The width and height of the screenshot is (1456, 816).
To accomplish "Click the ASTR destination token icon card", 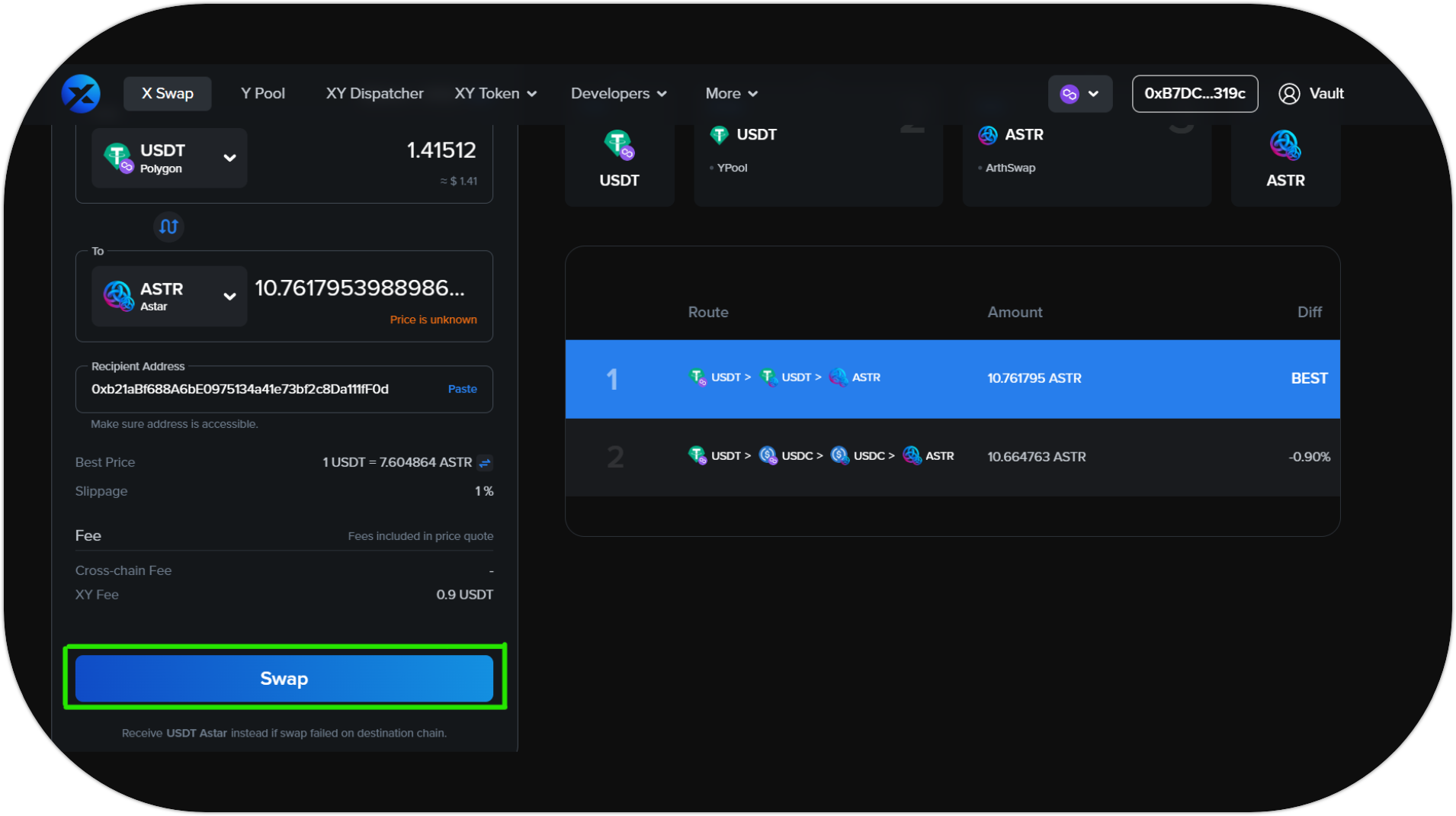I will (x=1285, y=159).
